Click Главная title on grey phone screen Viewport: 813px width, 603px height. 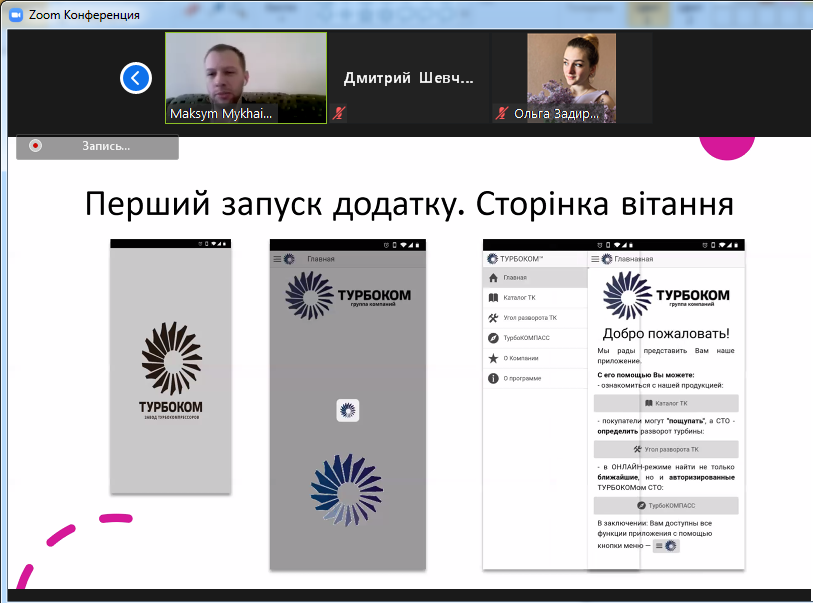(320, 259)
